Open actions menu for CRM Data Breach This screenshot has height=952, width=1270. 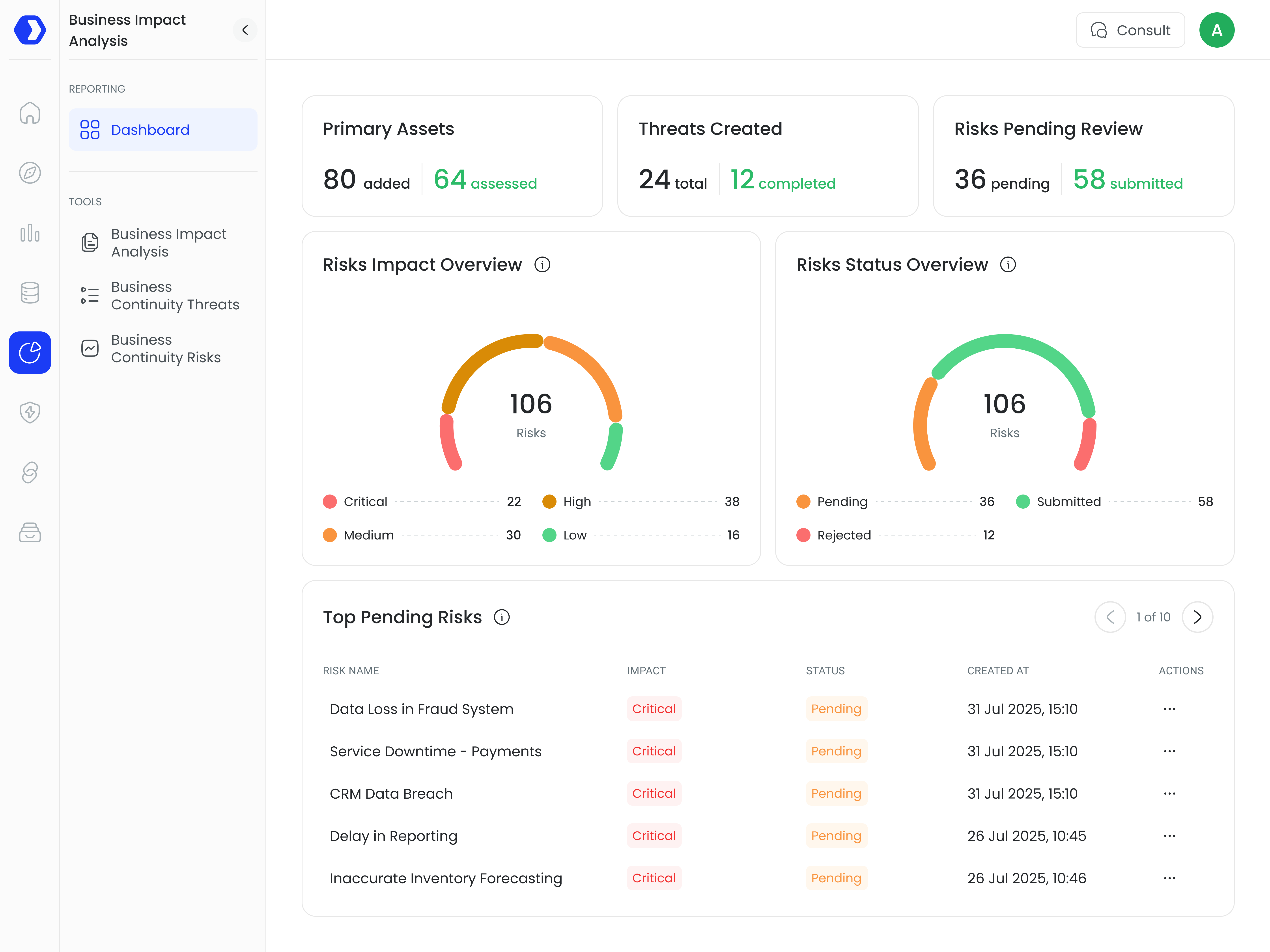(1169, 794)
